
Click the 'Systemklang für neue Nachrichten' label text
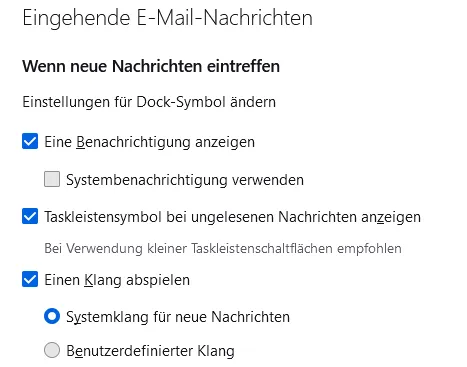point(178,317)
